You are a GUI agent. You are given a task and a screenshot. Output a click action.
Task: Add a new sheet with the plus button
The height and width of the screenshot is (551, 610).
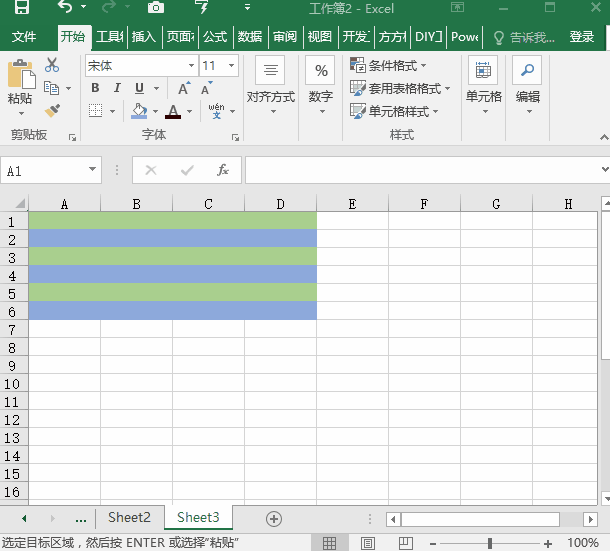(274, 519)
